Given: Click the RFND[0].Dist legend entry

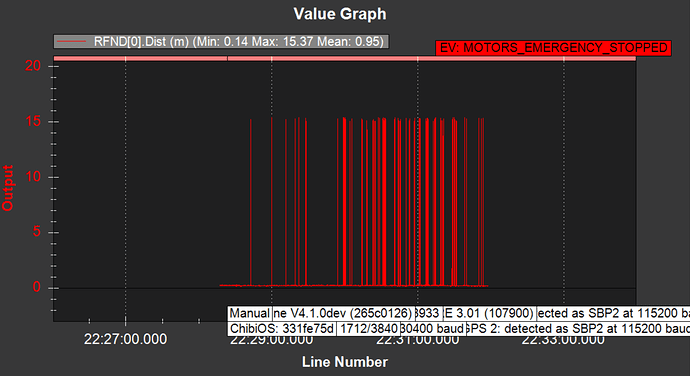Looking at the screenshot, I should pos(221,41).
